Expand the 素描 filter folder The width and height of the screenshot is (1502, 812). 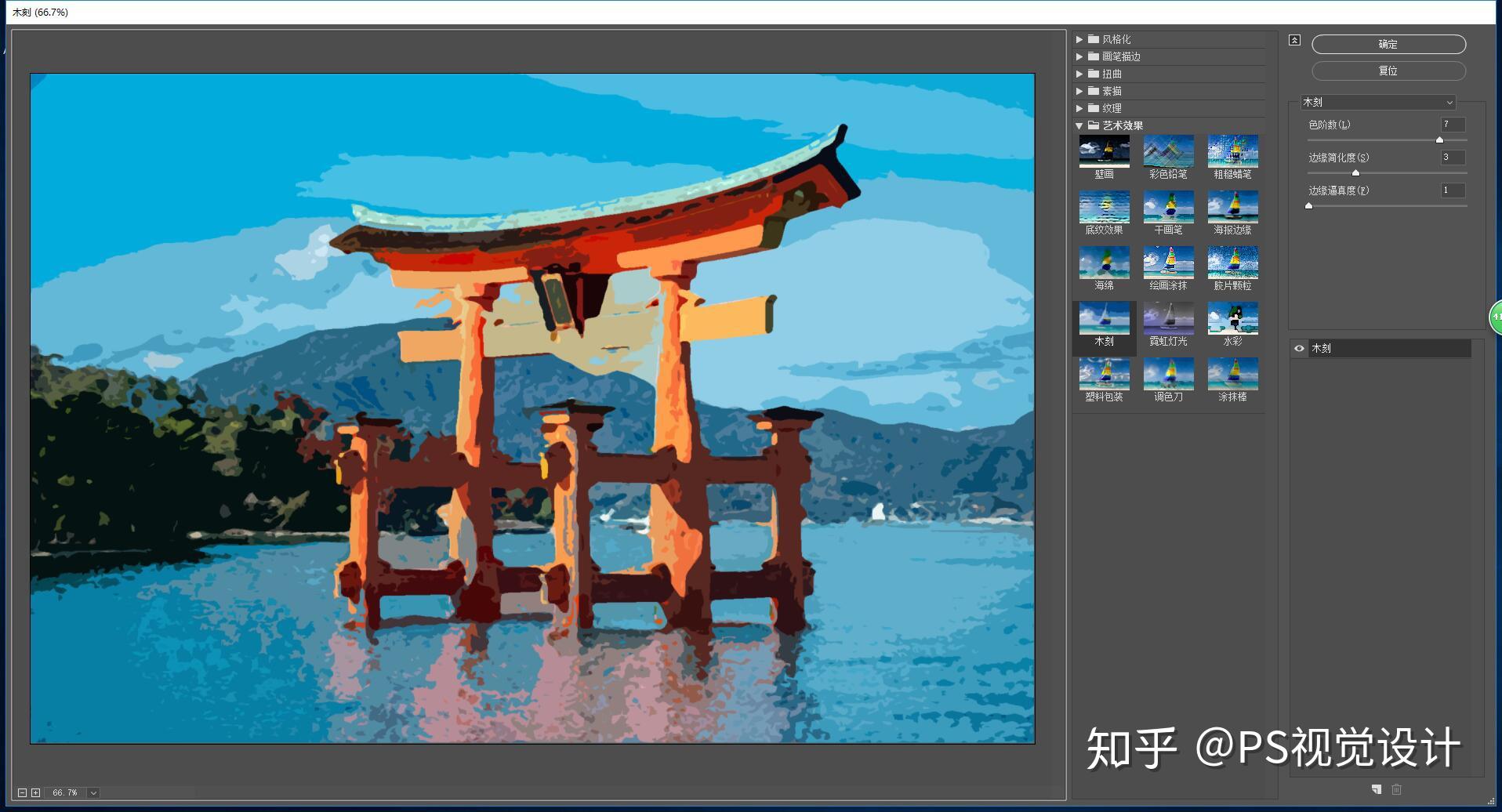[1079, 91]
